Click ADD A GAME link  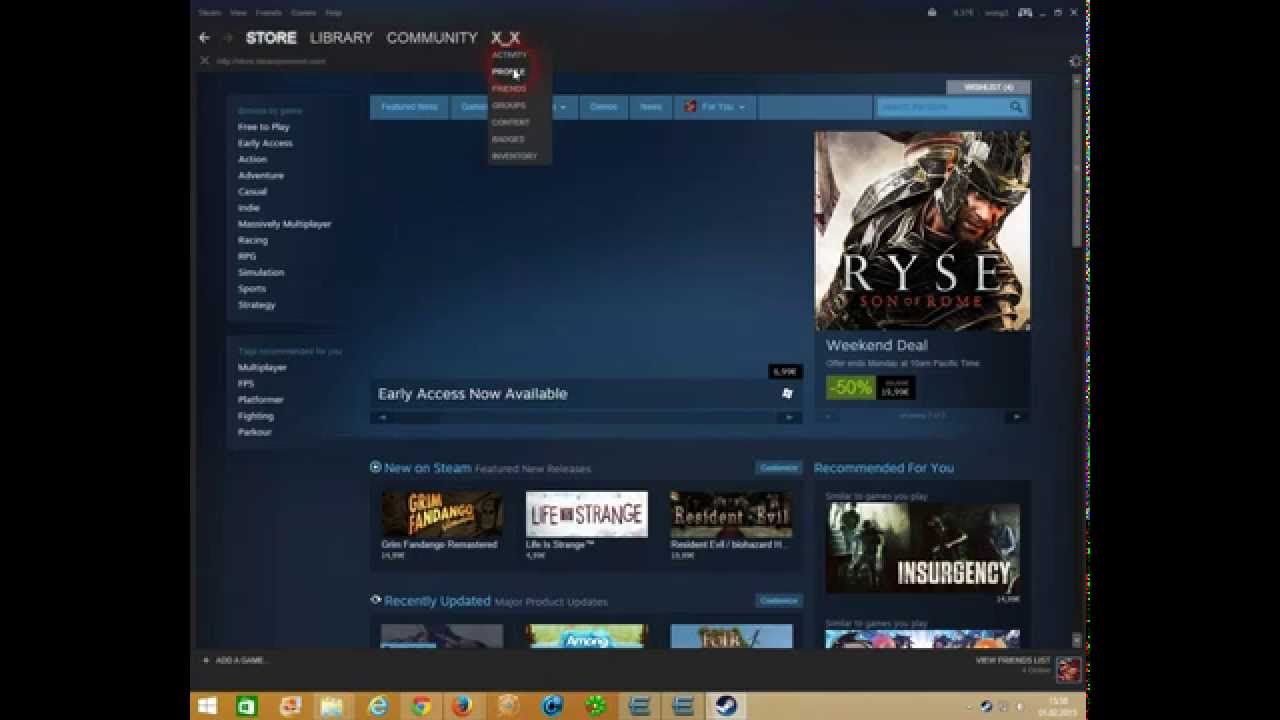point(241,660)
